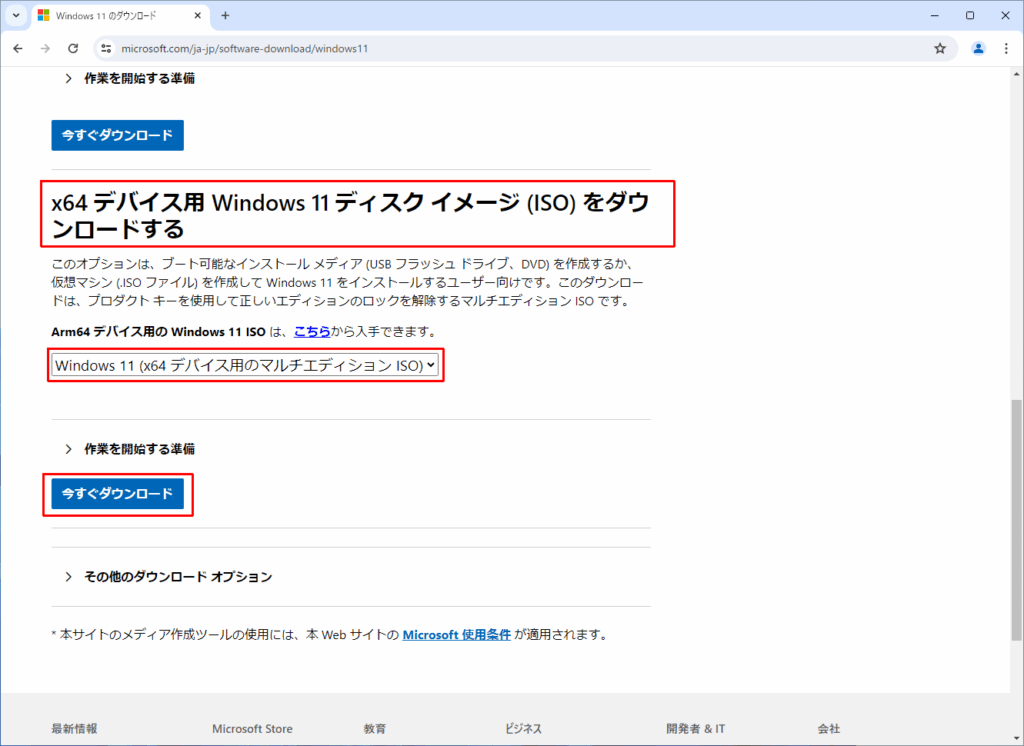Bookmark this page with the star icon

pos(940,48)
